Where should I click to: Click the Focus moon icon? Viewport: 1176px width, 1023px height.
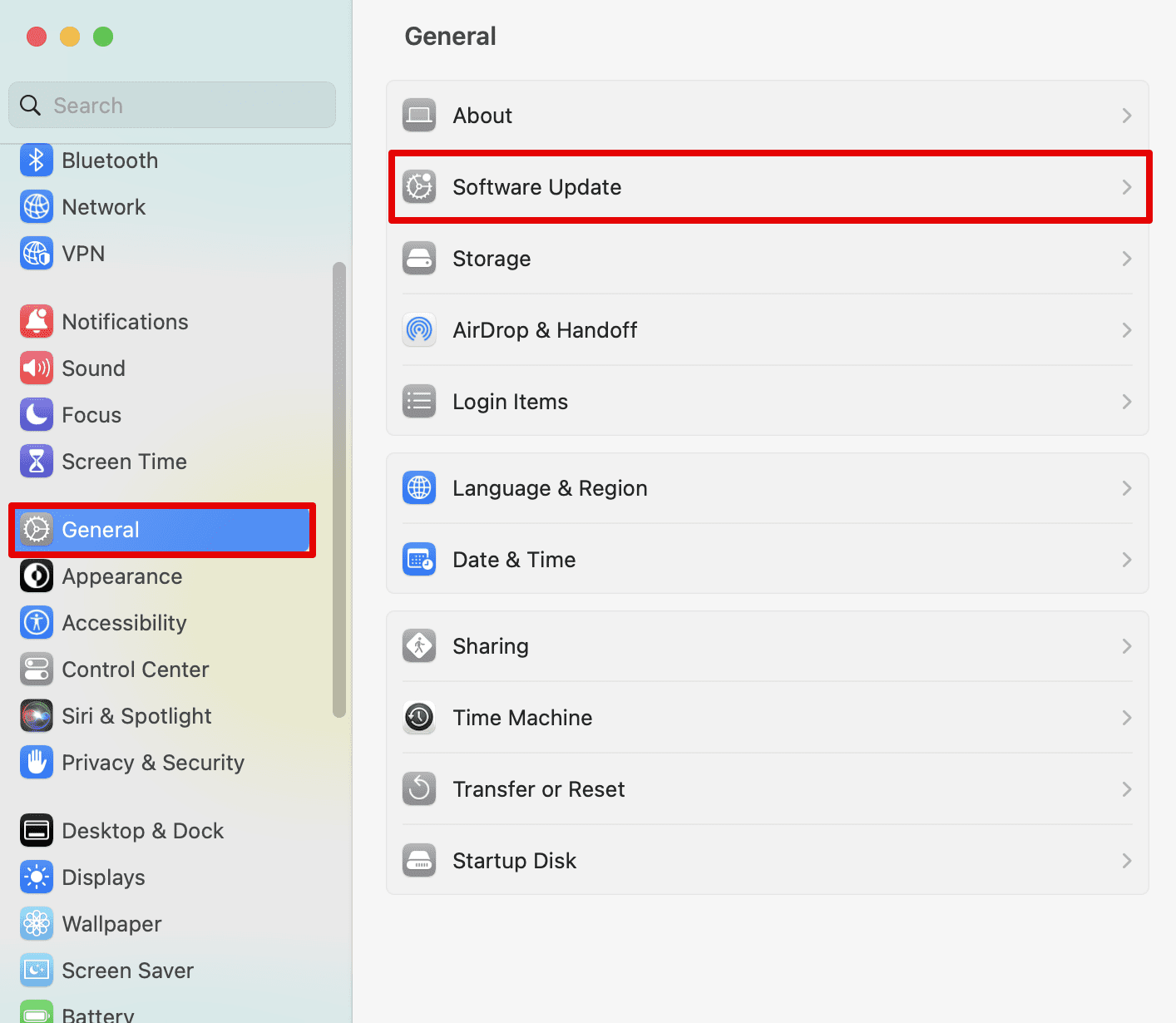[x=37, y=415]
